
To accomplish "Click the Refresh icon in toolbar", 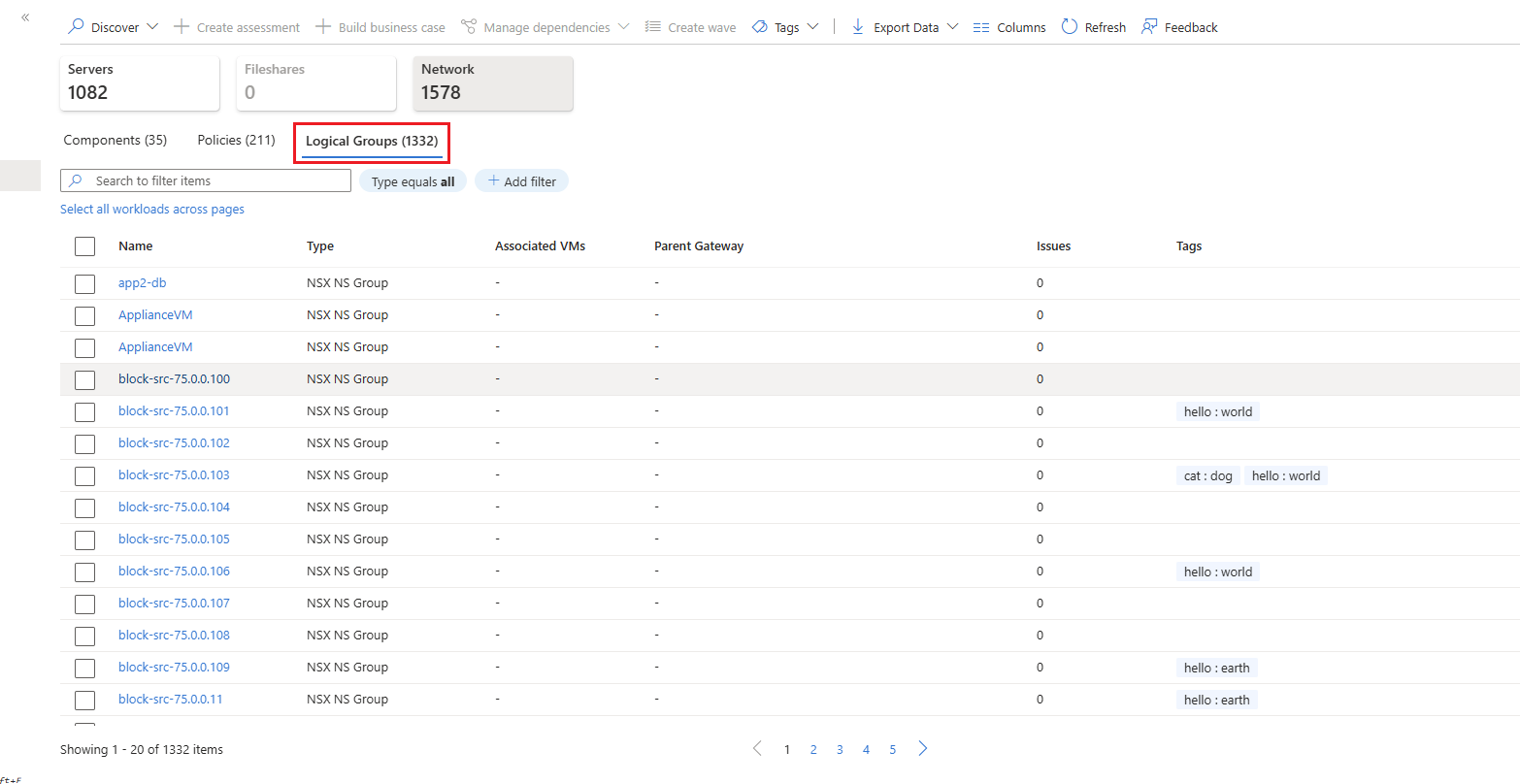I will click(1069, 27).
